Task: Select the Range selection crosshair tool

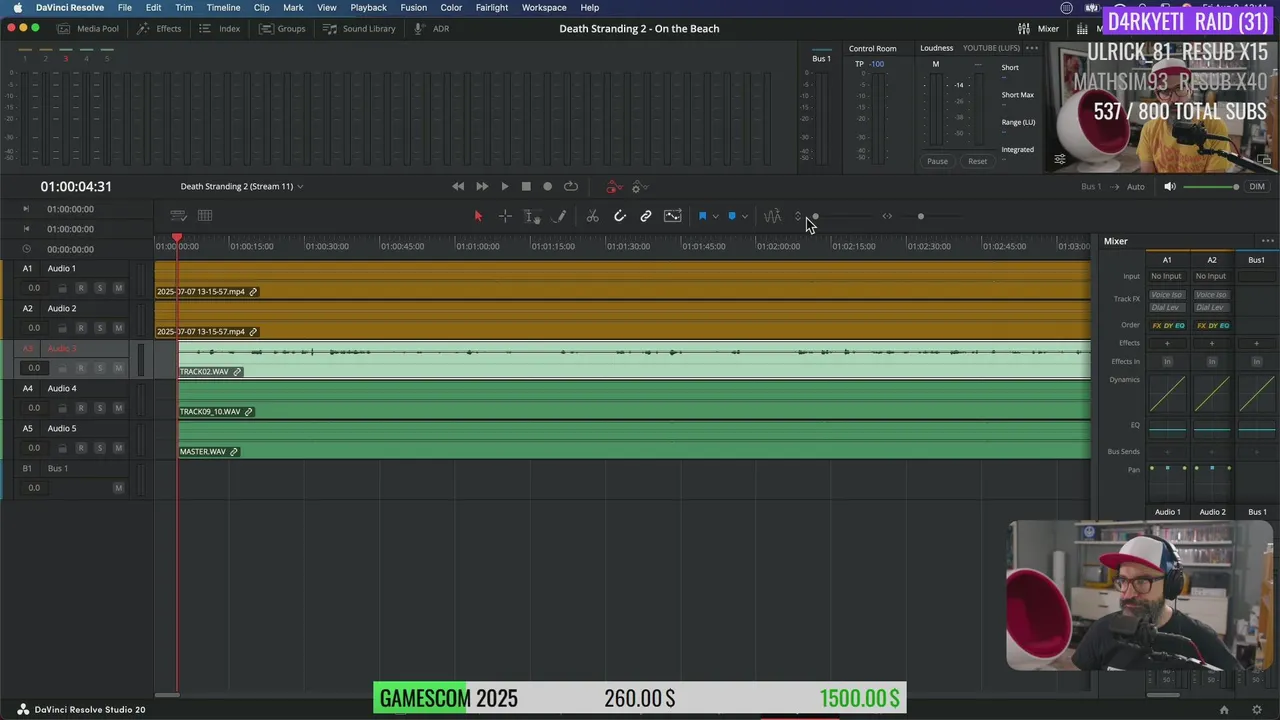Action: pyautogui.click(x=505, y=216)
